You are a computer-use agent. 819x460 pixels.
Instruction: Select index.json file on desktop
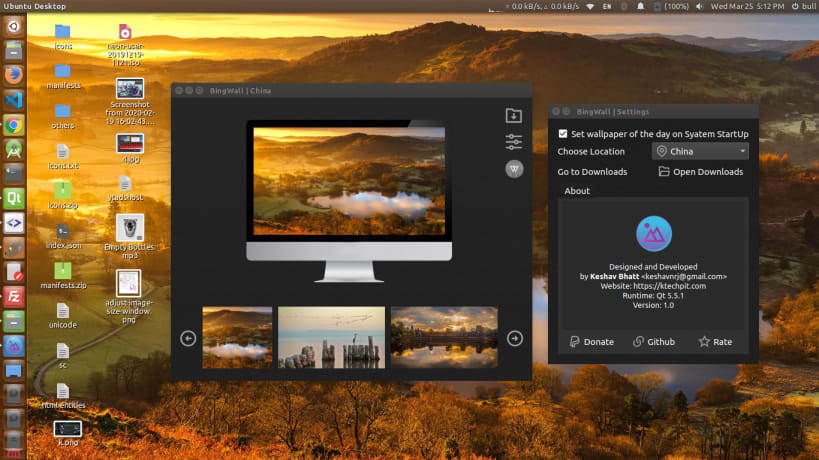pyautogui.click(x=63, y=235)
